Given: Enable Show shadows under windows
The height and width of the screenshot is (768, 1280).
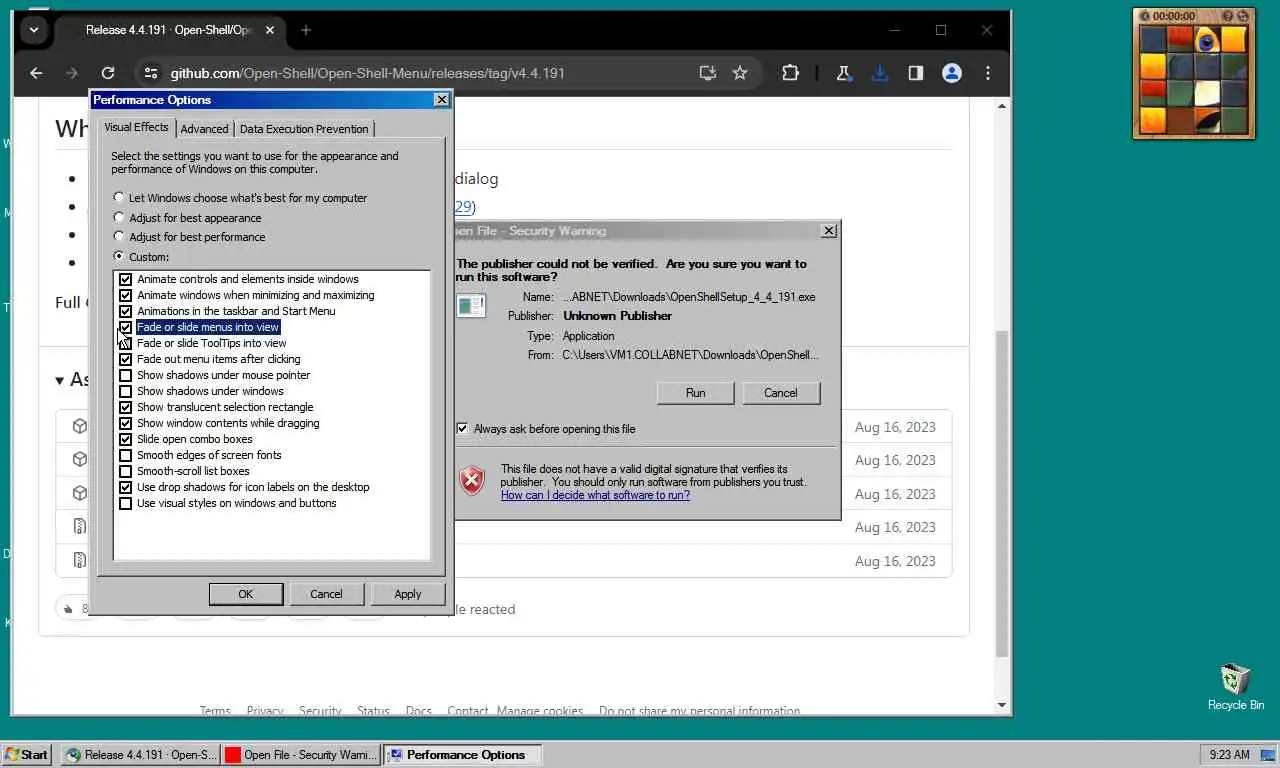Looking at the screenshot, I should 126,391.
